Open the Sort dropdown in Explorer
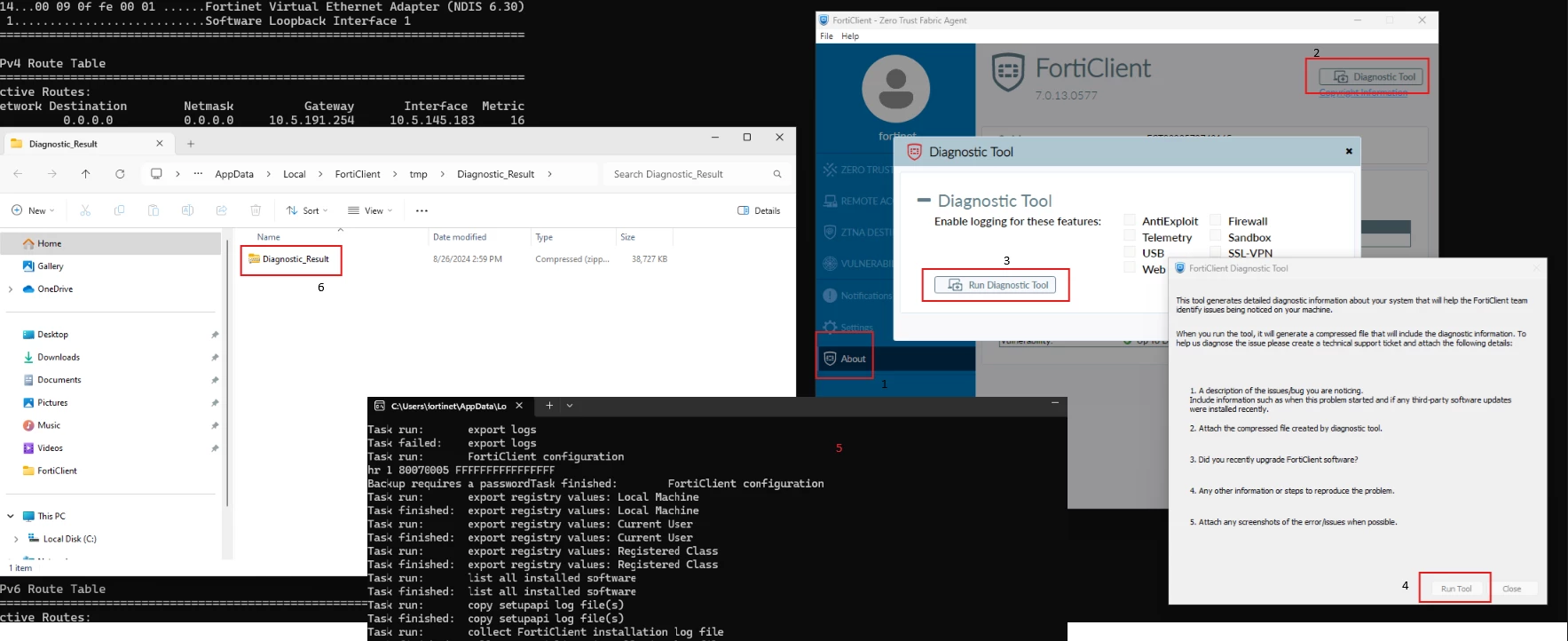 point(307,210)
